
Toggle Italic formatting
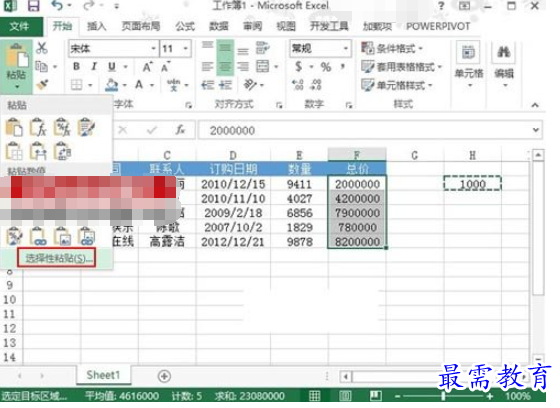pos(94,66)
